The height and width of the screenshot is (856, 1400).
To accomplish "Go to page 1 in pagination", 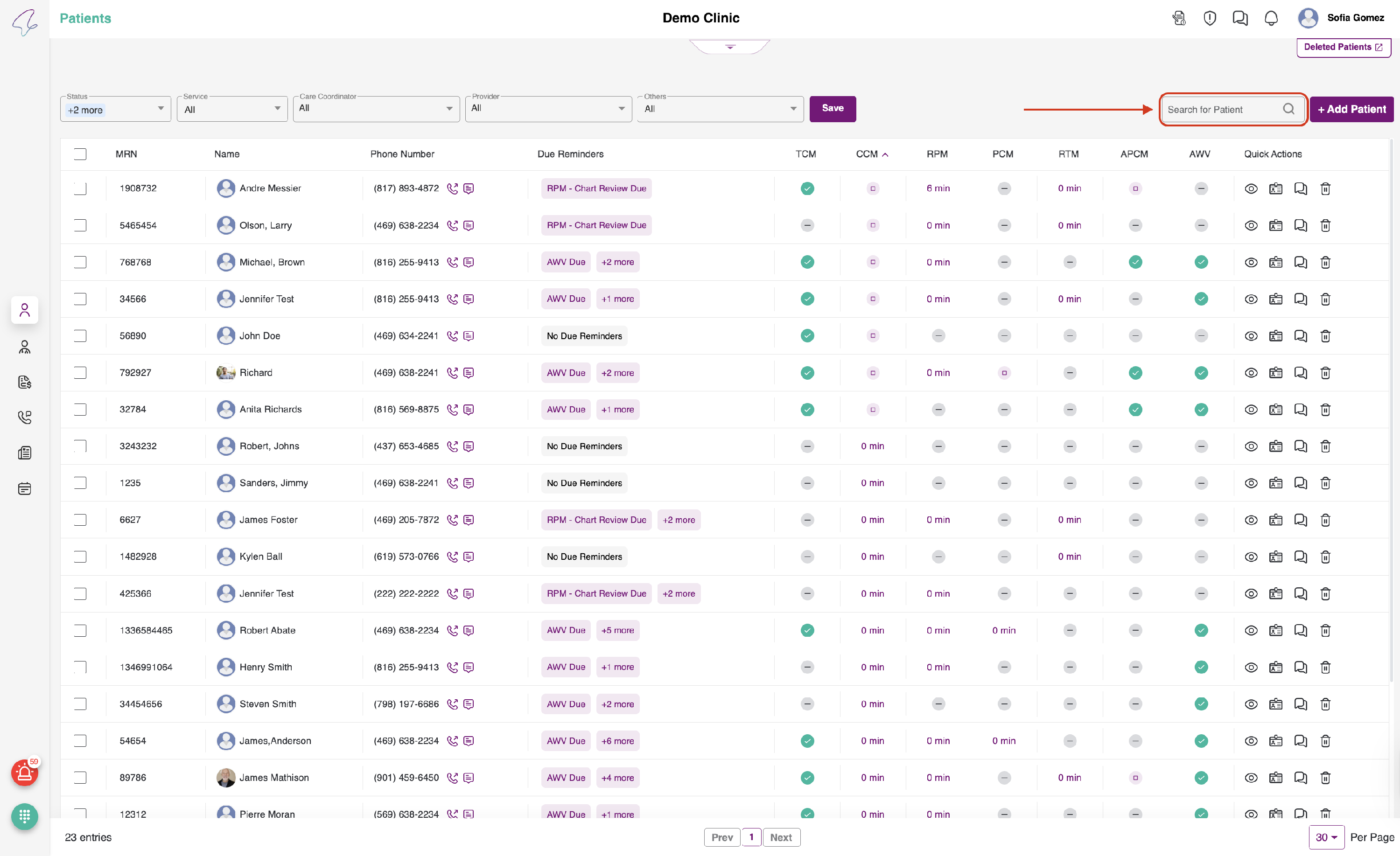I will coord(751,837).
